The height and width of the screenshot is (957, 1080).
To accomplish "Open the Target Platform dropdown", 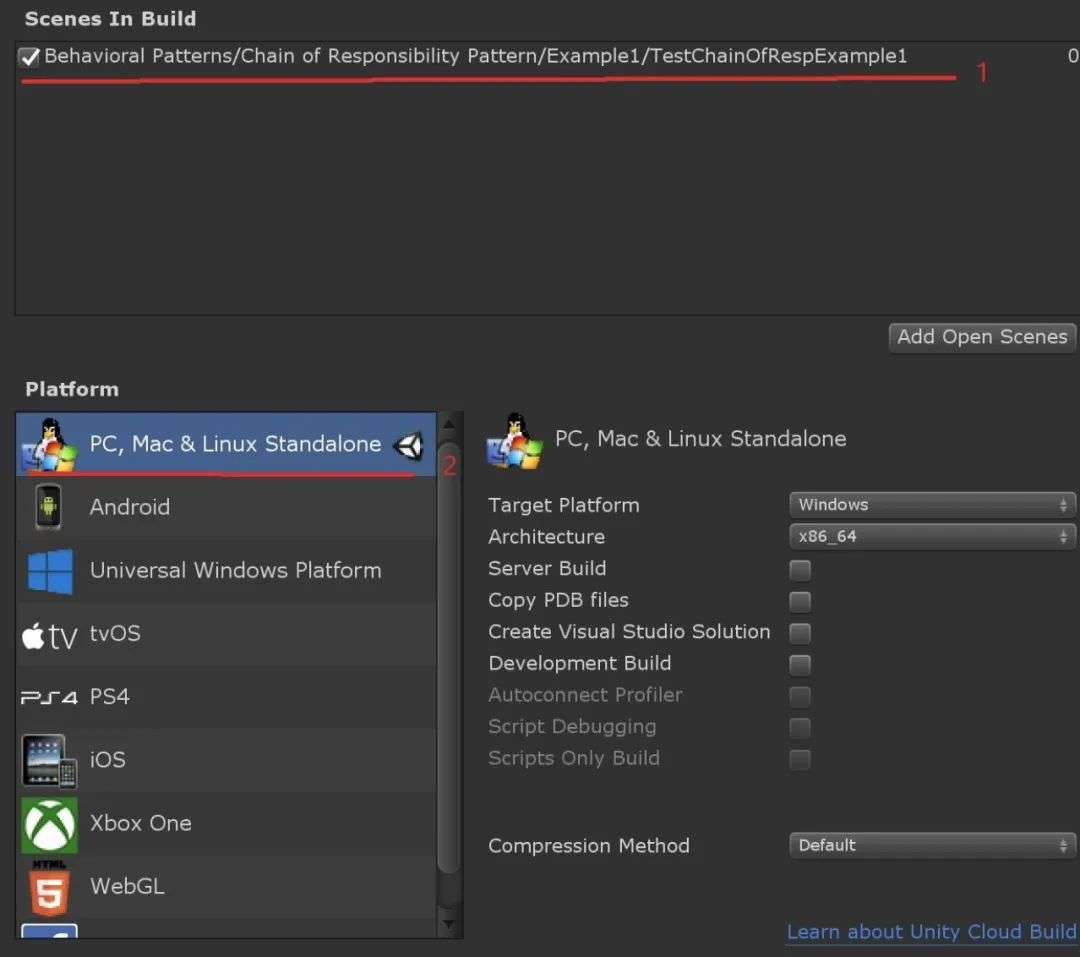I will pyautogui.click(x=932, y=505).
